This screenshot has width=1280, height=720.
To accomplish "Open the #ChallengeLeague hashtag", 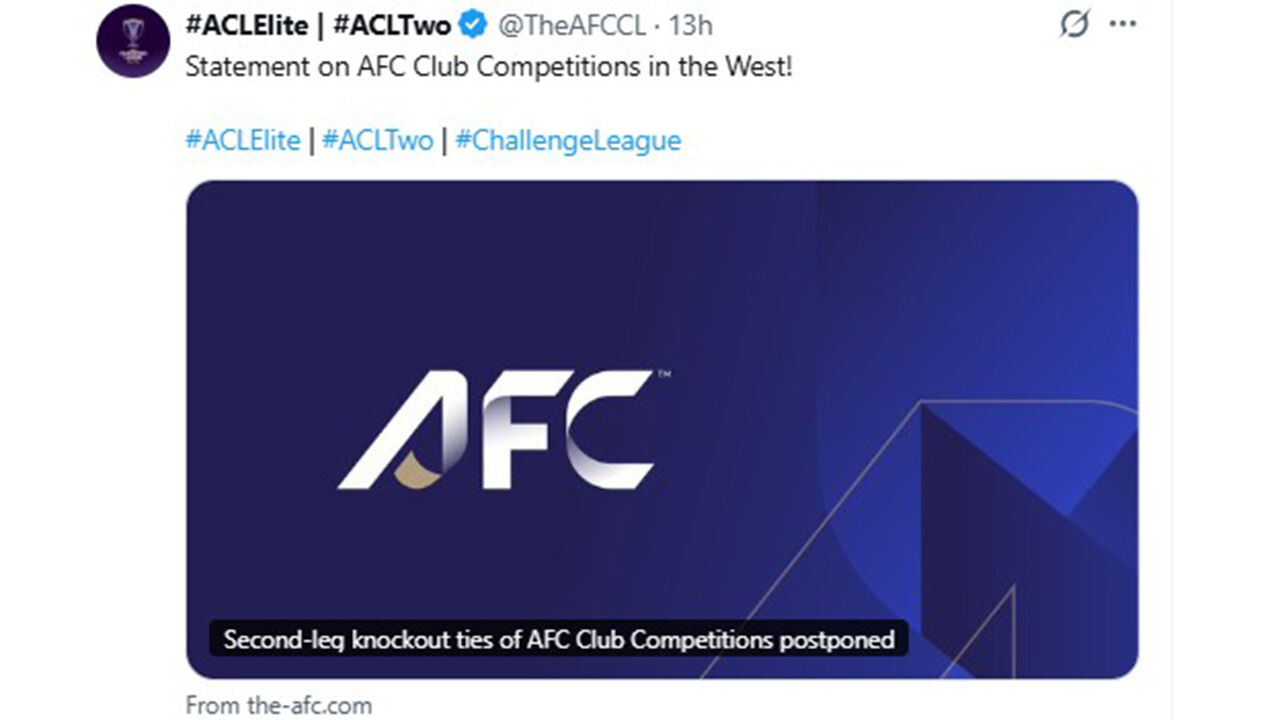I will (568, 140).
